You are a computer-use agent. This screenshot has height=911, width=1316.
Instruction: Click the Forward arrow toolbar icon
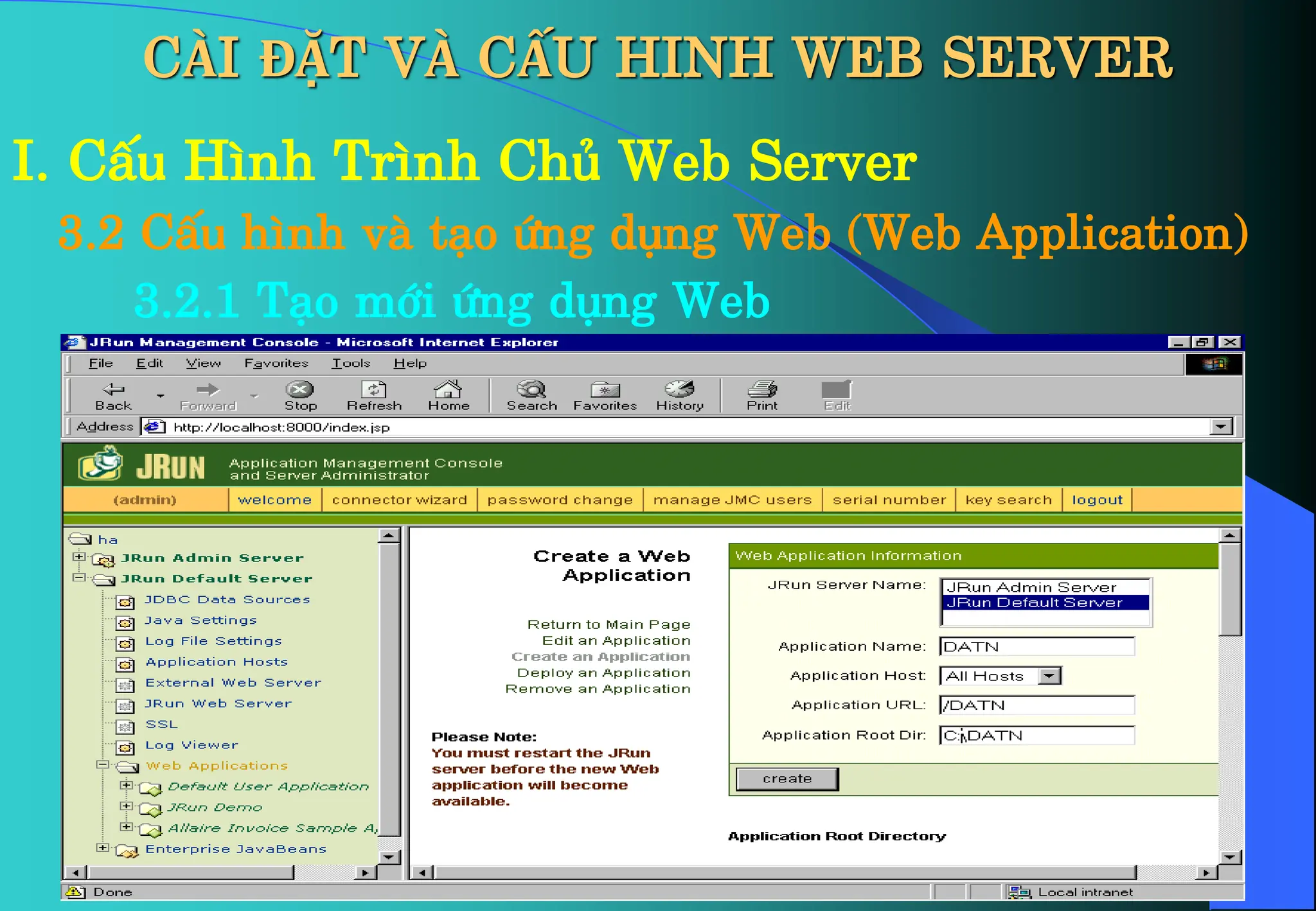[208, 389]
